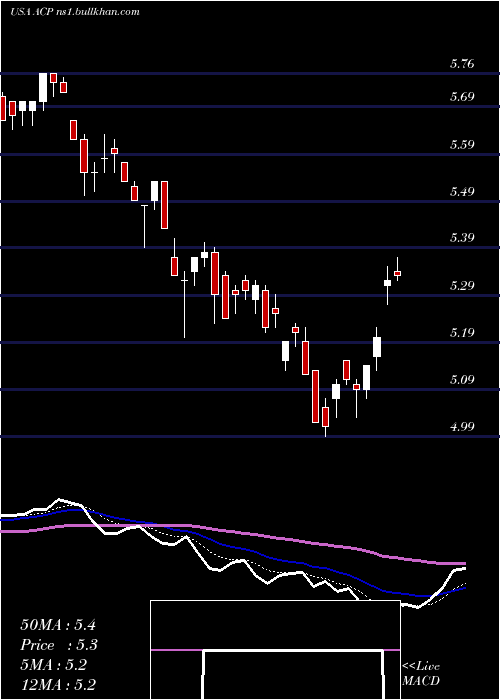The image size is (500, 700).
Task: Click the 5.39 price level label
Action: (x=462, y=238)
